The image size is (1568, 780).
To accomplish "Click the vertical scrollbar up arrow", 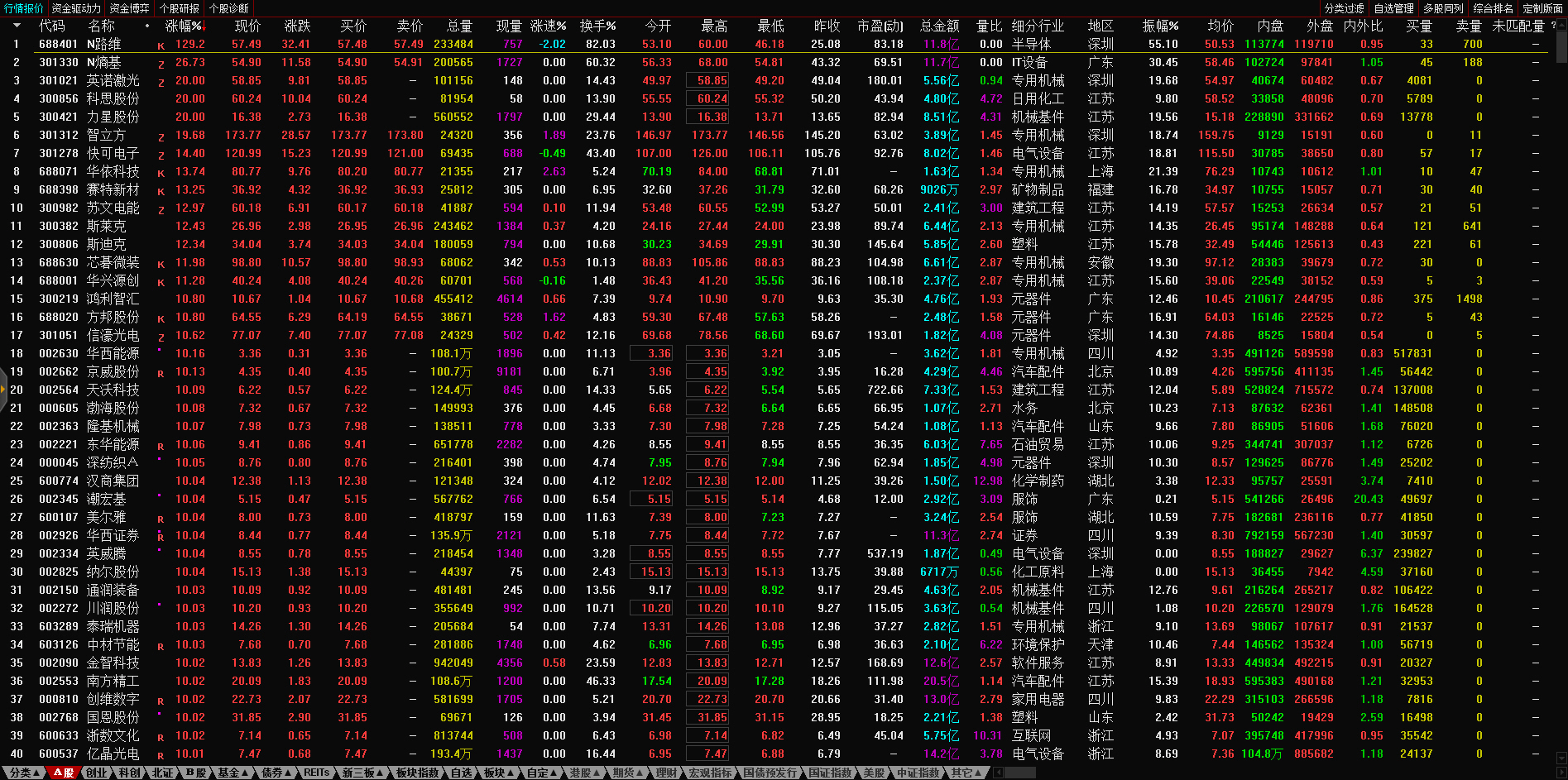I will 1561,26.
